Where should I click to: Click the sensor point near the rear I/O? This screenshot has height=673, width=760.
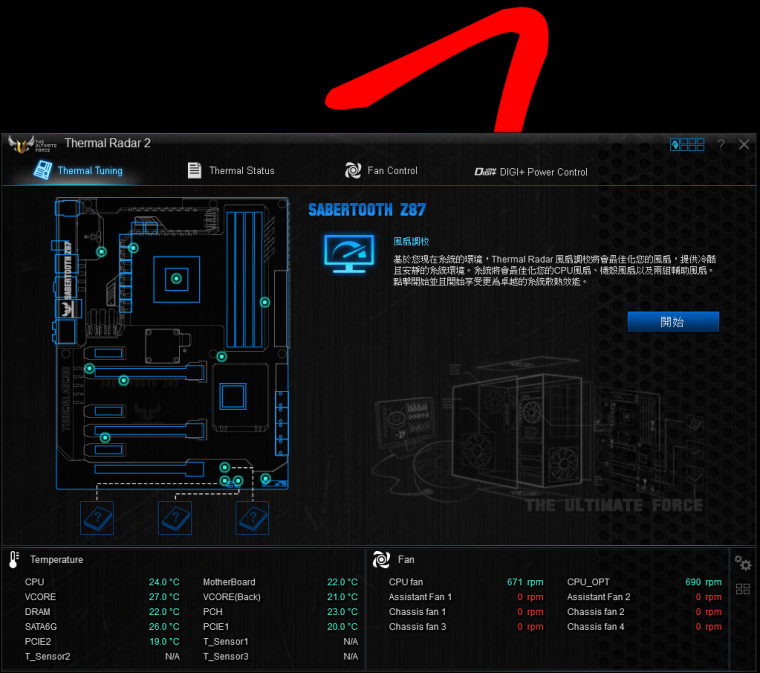[101, 251]
